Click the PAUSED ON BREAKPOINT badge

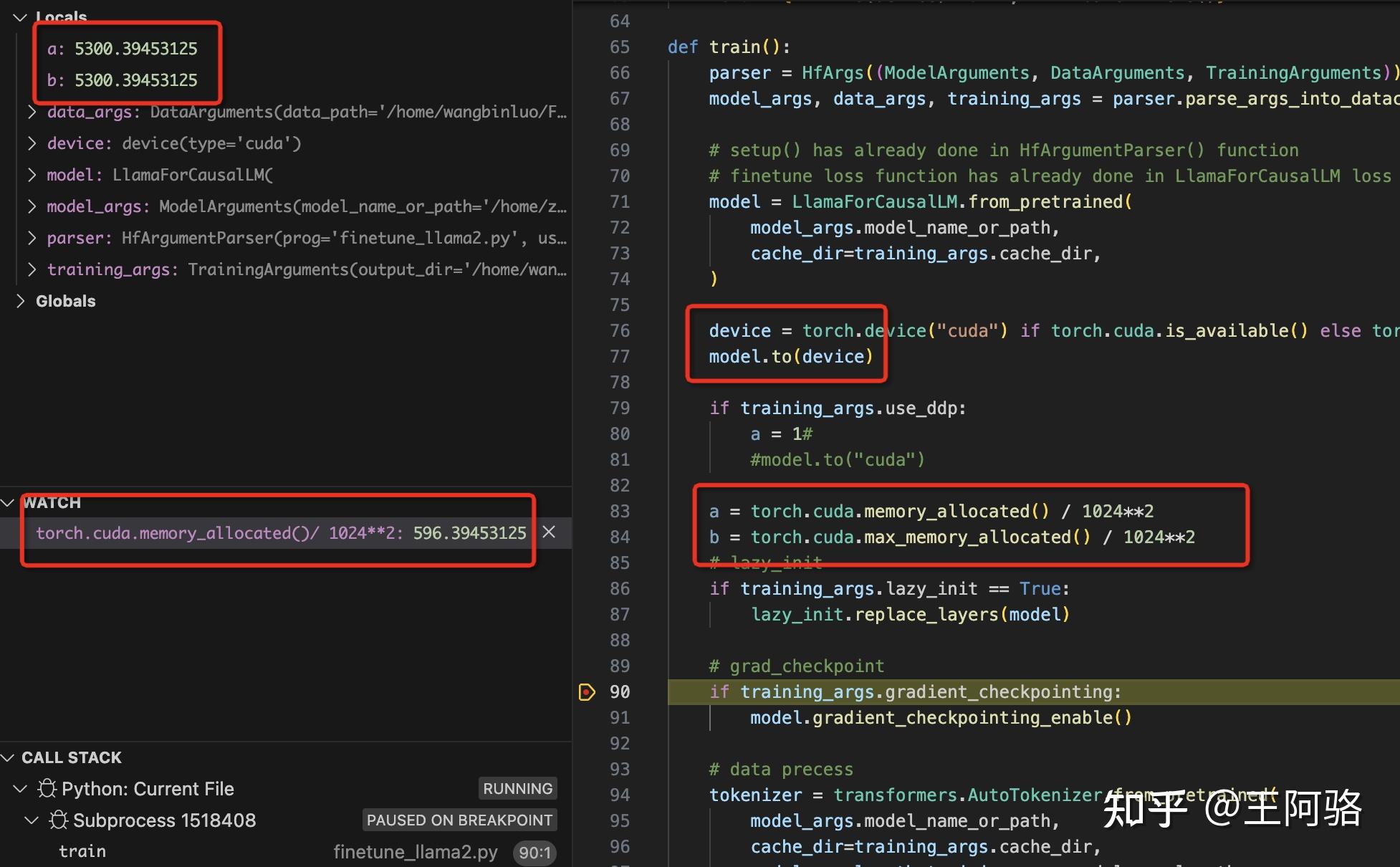tap(459, 820)
